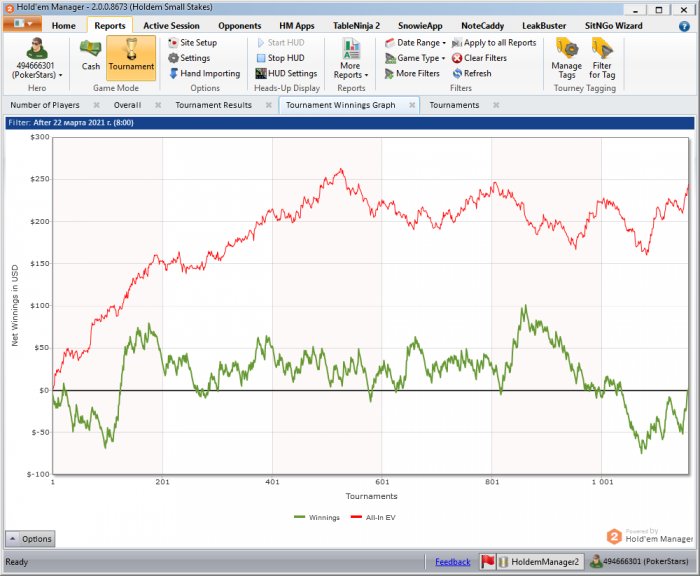Open Manage Tags
Image resolution: width=700 pixels, height=576 pixels.
click(567, 59)
